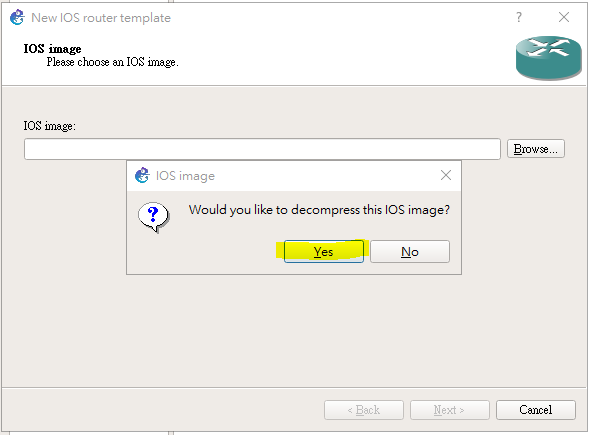592x435 pixels.
Task: Close the IOS image decompress dialog
Action: 446,175
